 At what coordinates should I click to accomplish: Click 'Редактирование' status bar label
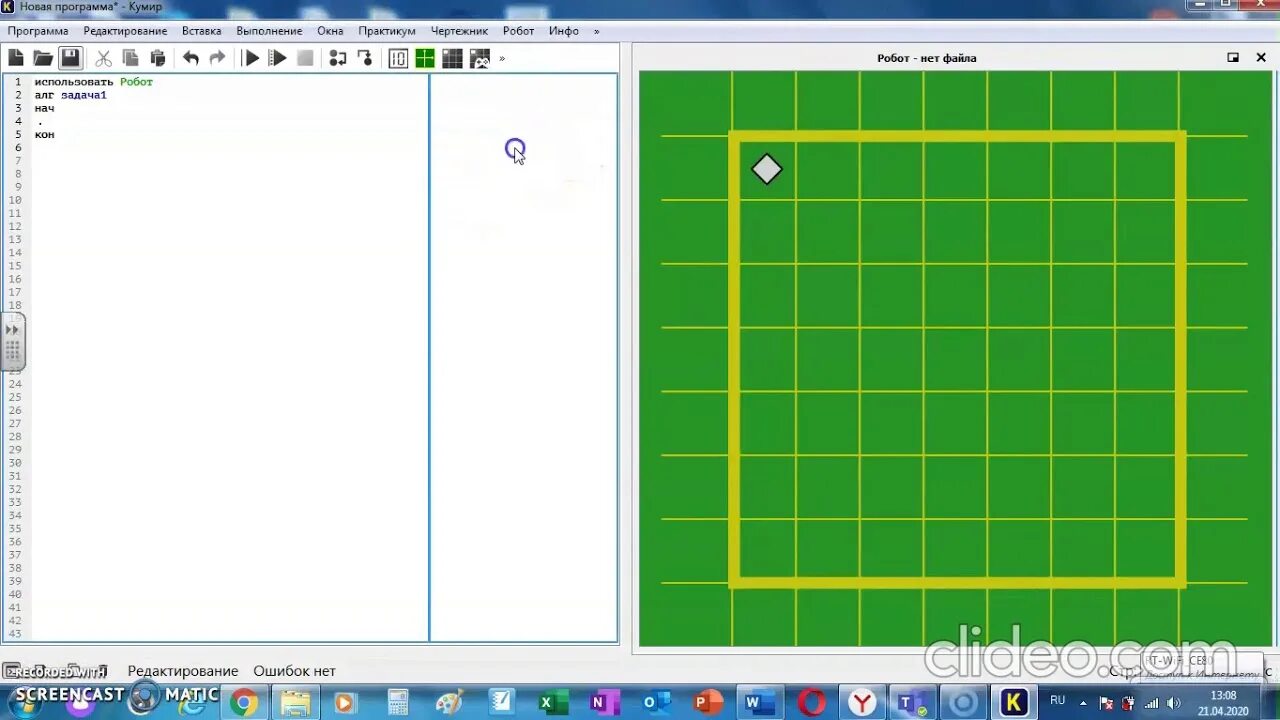pos(183,671)
